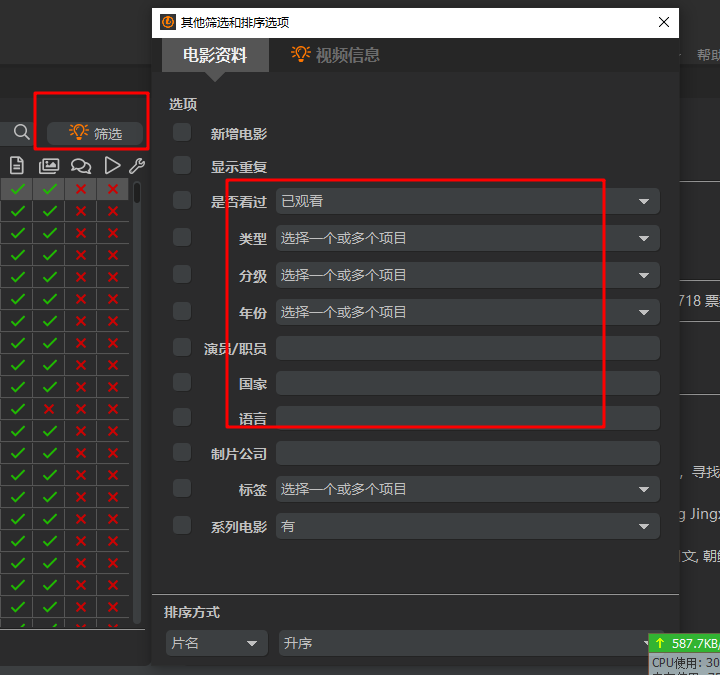Tick the 显示重复 checkbox
This screenshot has width=720, height=675.
[182, 165]
